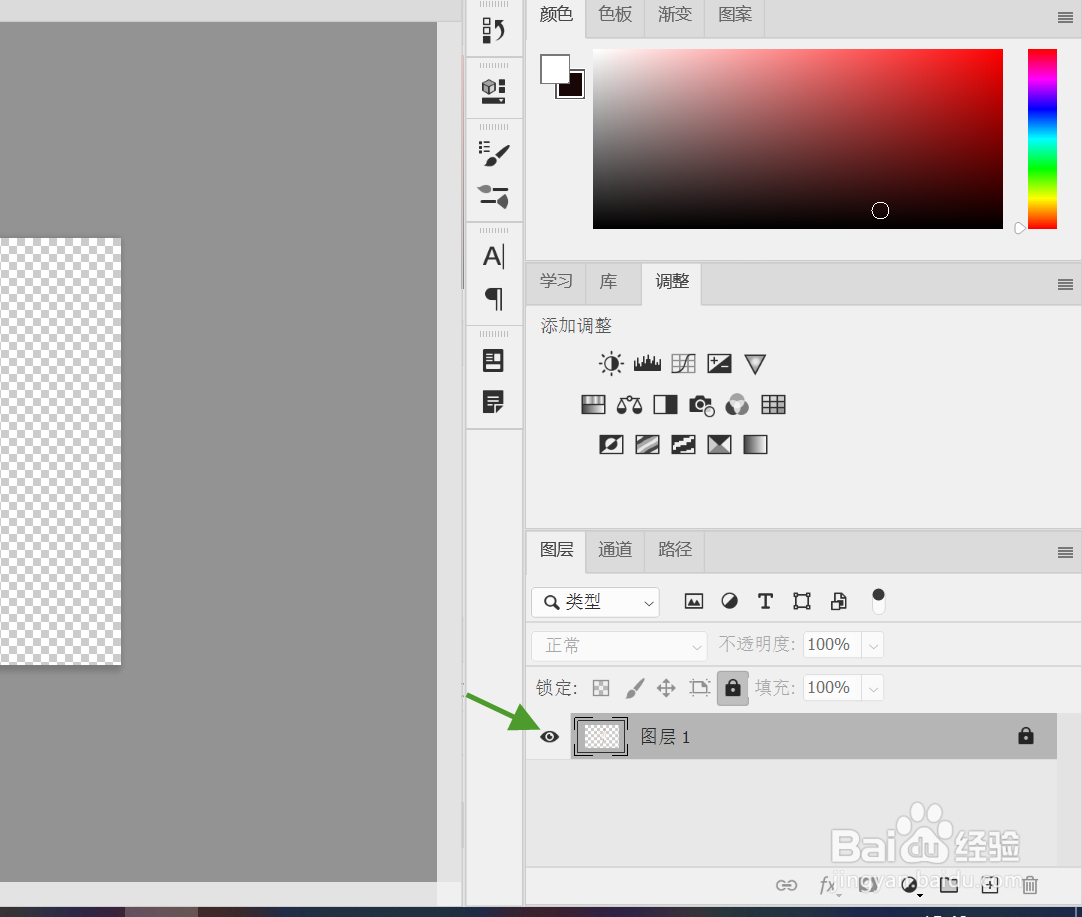Open the 正常 blend mode dropdown
This screenshot has width=1082, height=917.
[x=619, y=646]
